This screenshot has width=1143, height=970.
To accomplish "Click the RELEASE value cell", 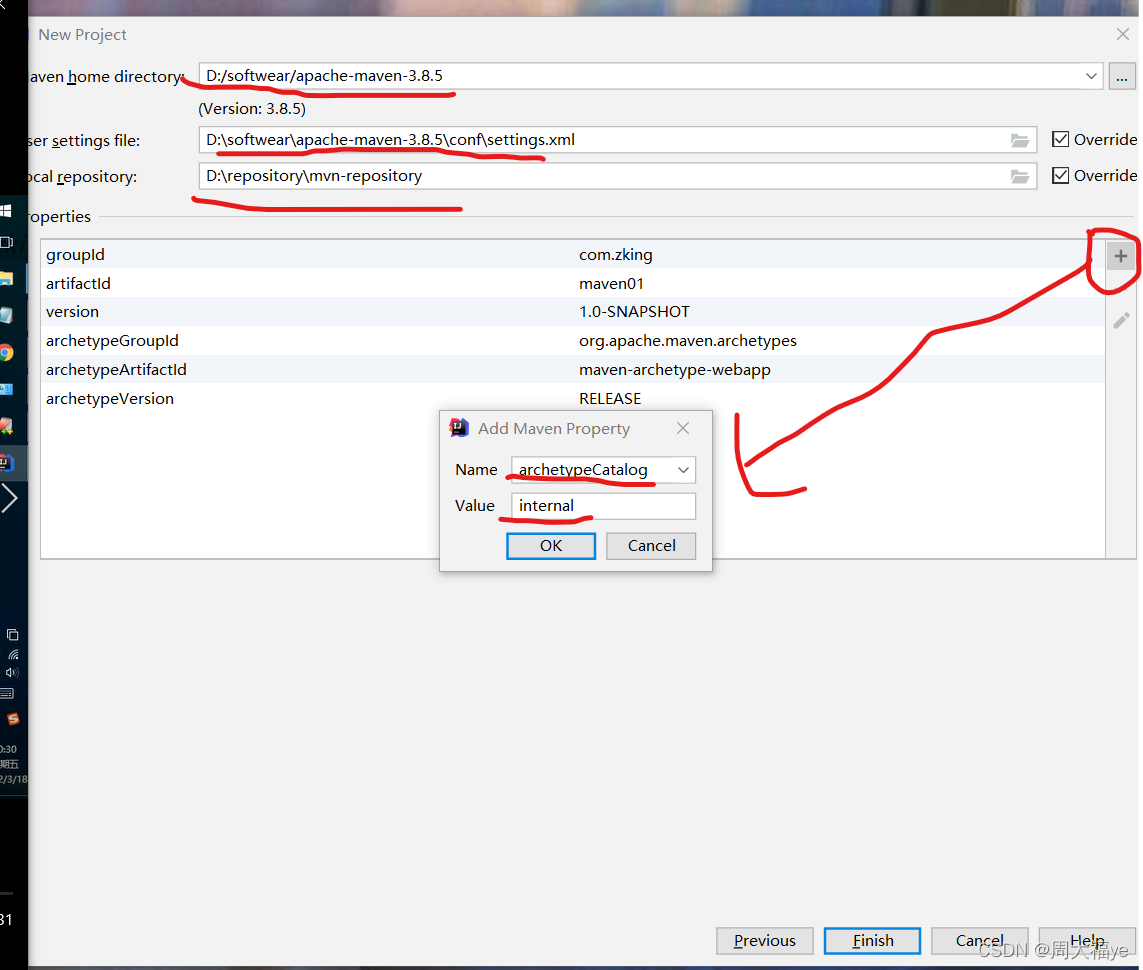I will (610, 399).
